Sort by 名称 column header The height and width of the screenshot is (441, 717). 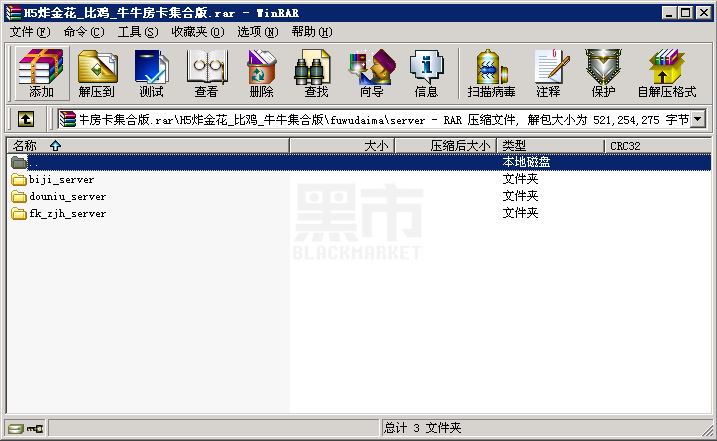pyautogui.click(x=148, y=146)
